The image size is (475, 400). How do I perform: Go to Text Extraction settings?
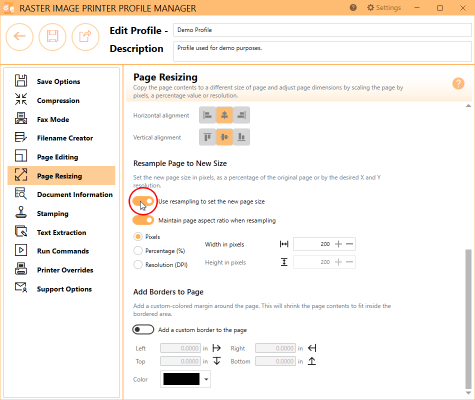(x=61, y=232)
